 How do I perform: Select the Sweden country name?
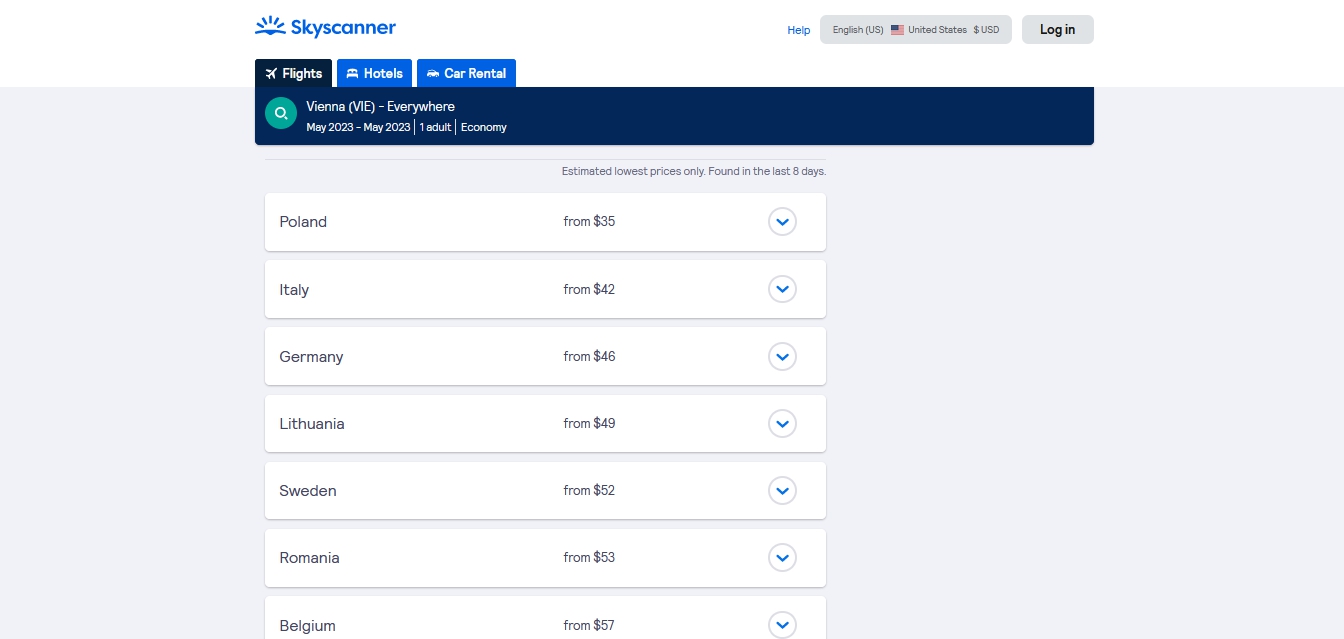[308, 490]
